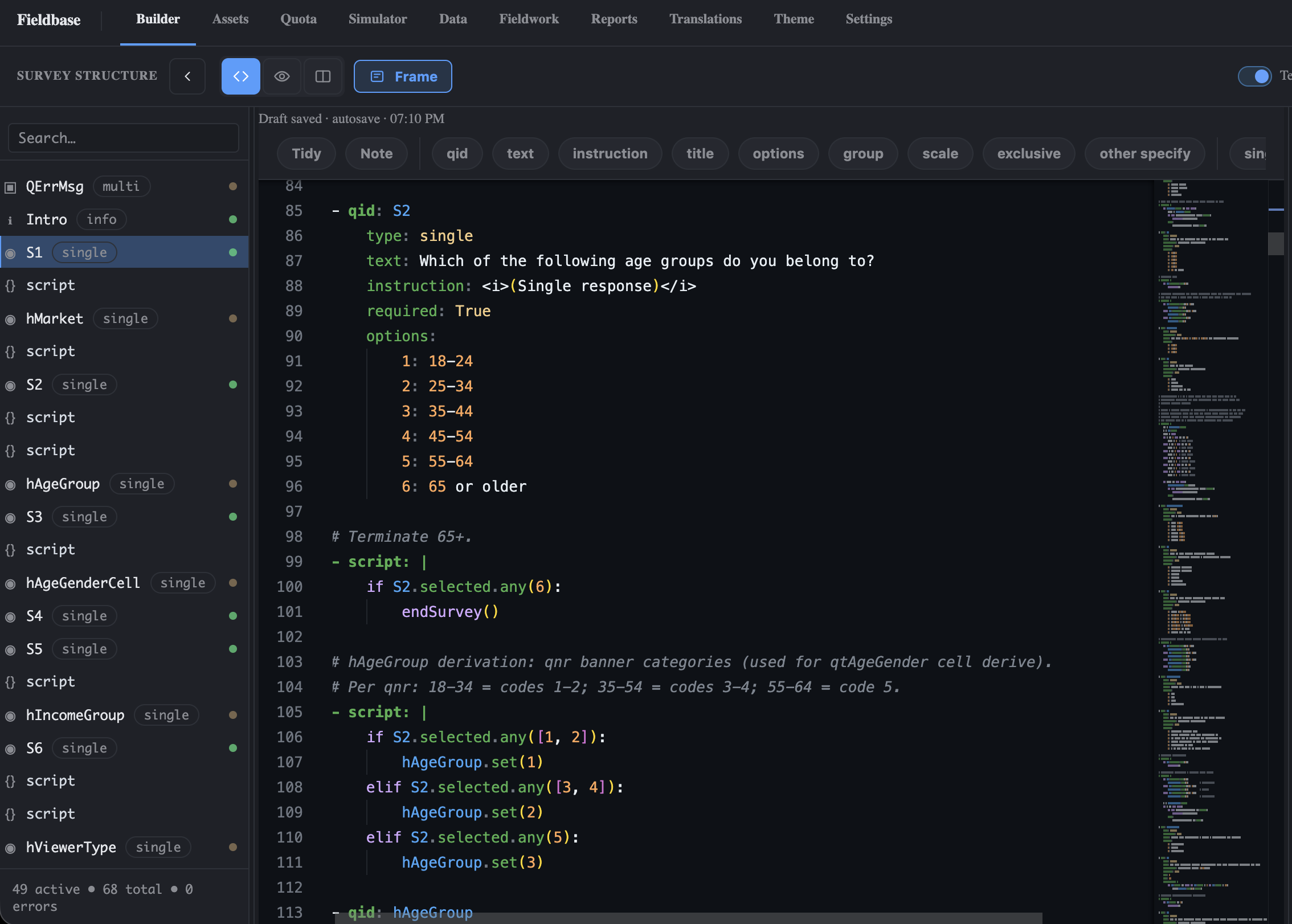Viewport: 1292px width, 924px height.
Task: Collapse the survey structure panel
Action: 187,76
